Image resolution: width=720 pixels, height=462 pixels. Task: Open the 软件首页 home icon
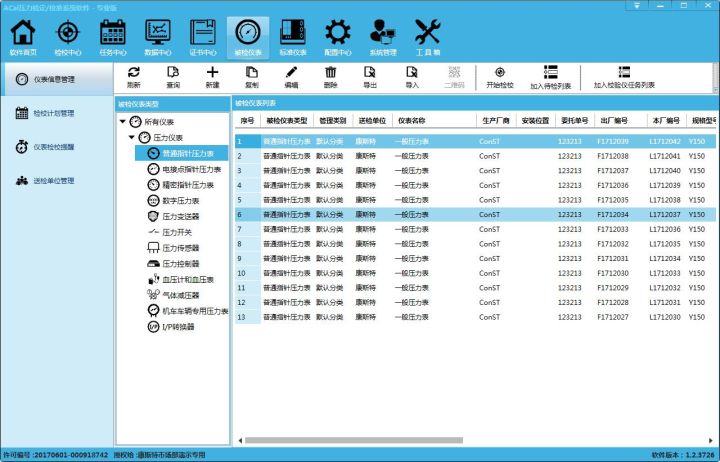22,37
